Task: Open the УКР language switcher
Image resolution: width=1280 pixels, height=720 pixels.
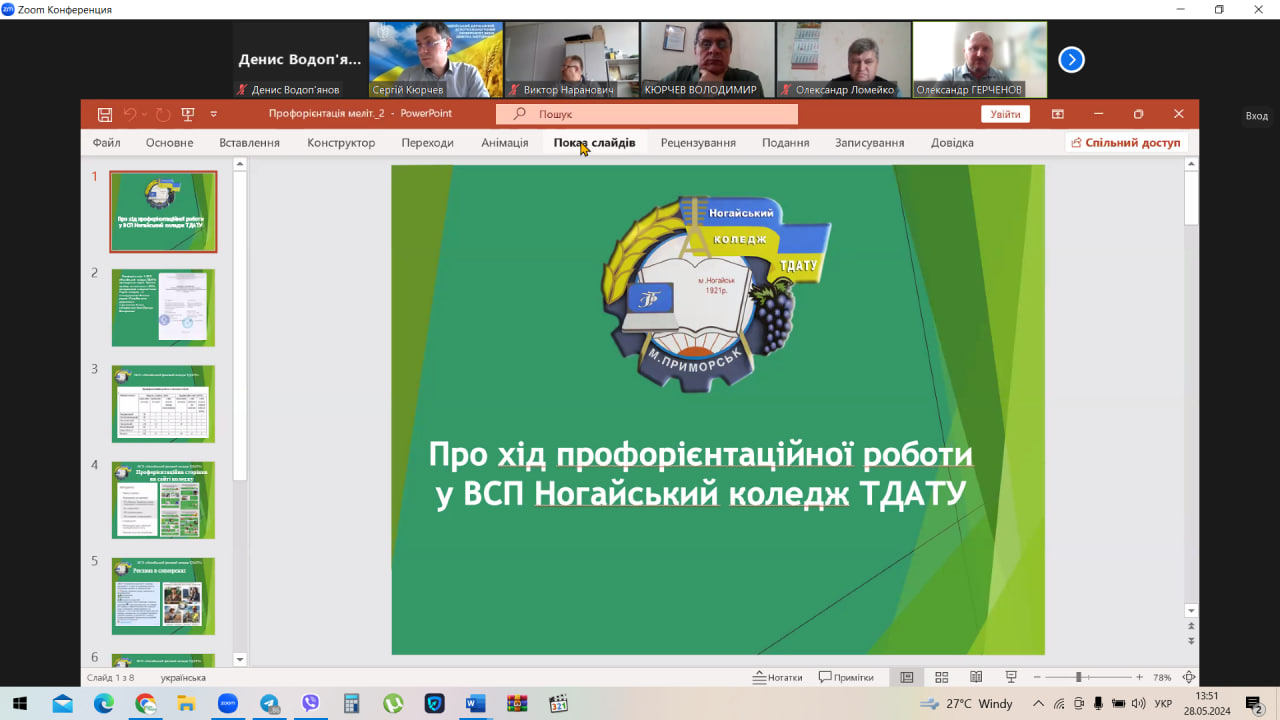Action: [x=1161, y=703]
